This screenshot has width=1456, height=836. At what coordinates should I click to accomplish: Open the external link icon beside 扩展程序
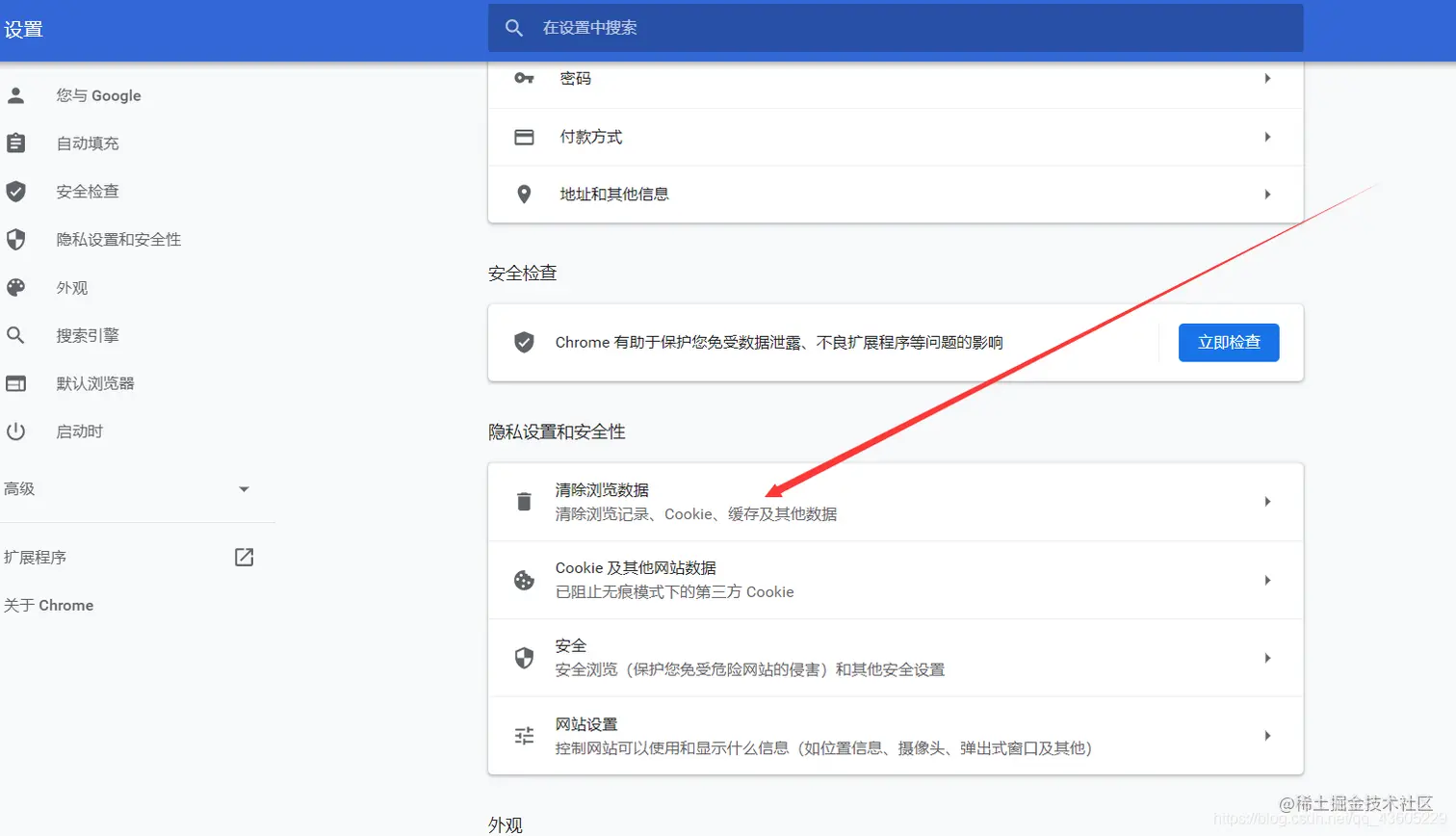pyautogui.click(x=243, y=557)
